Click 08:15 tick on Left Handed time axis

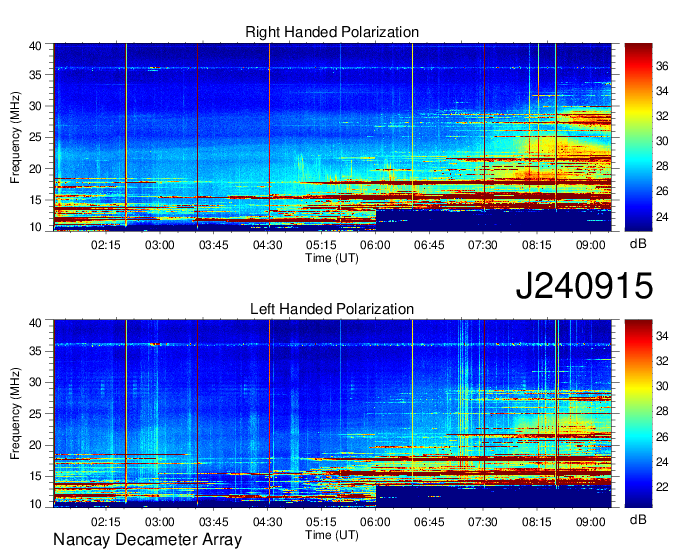click(537, 522)
